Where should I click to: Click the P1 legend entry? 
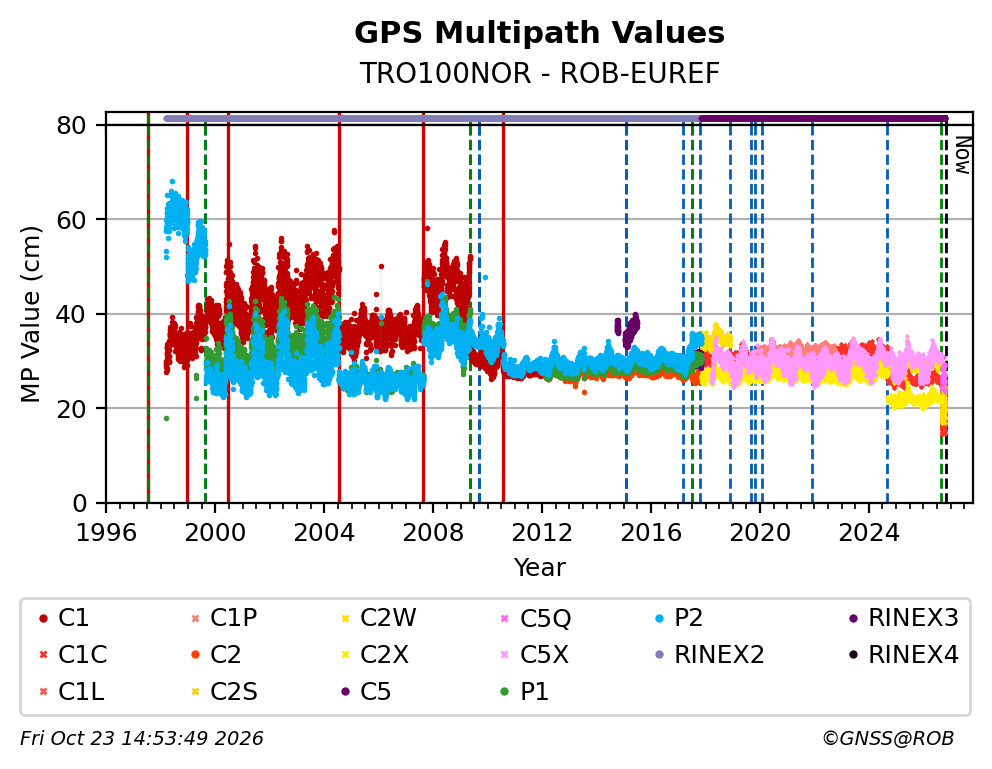[524, 692]
